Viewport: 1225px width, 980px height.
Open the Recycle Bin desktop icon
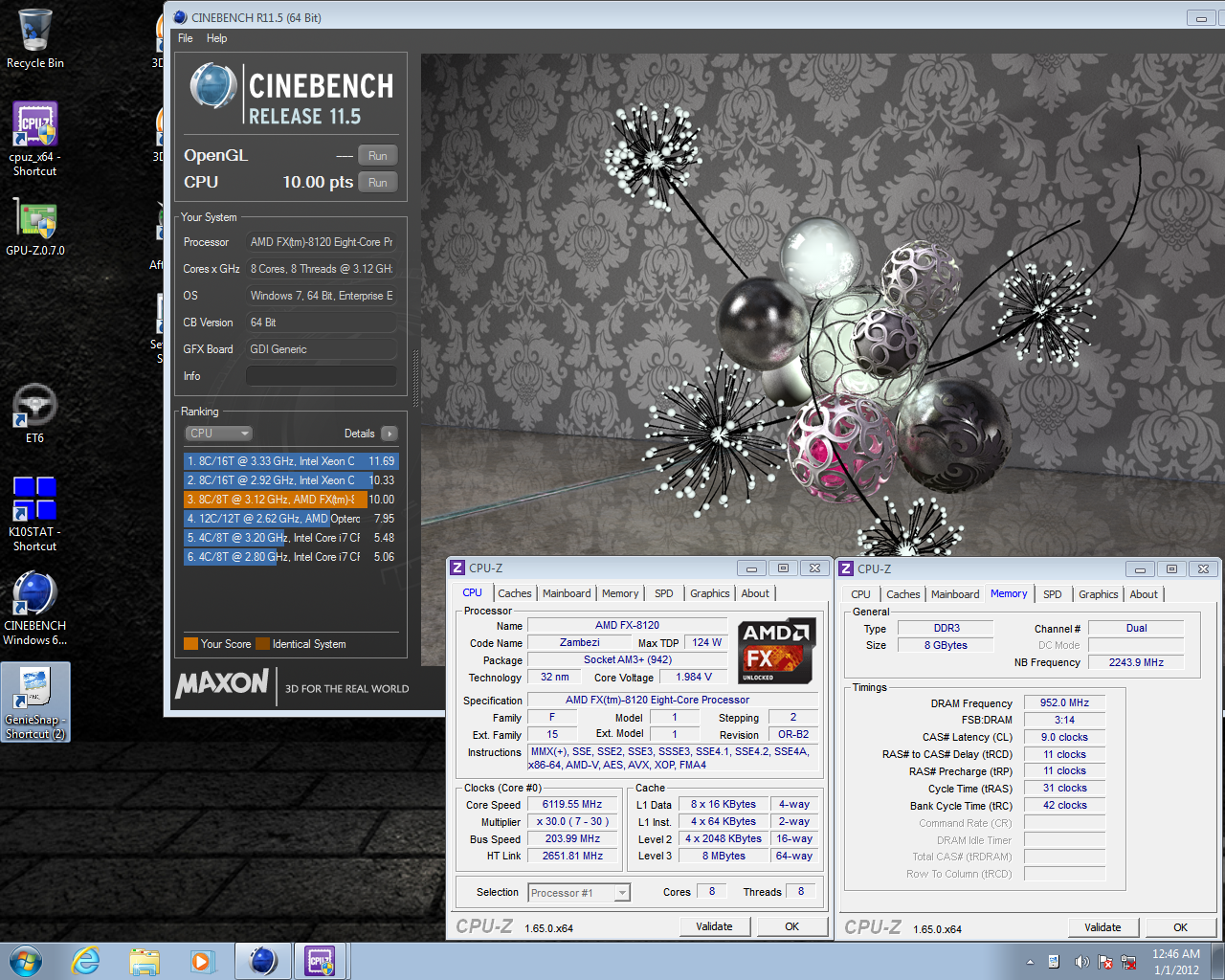(34, 38)
